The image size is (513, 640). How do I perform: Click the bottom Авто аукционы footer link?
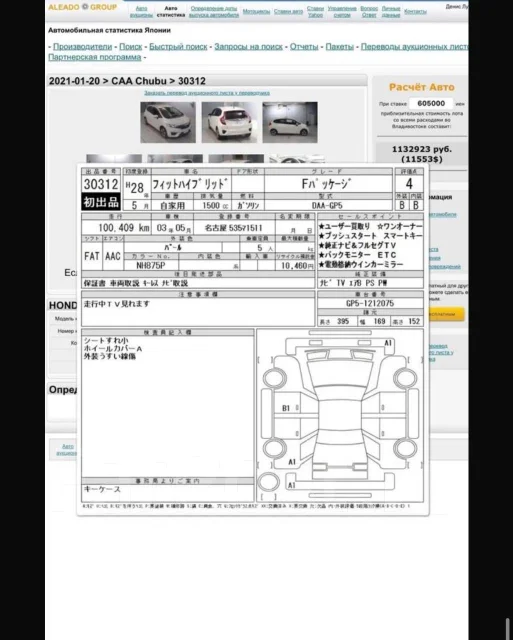coord(67,449)
